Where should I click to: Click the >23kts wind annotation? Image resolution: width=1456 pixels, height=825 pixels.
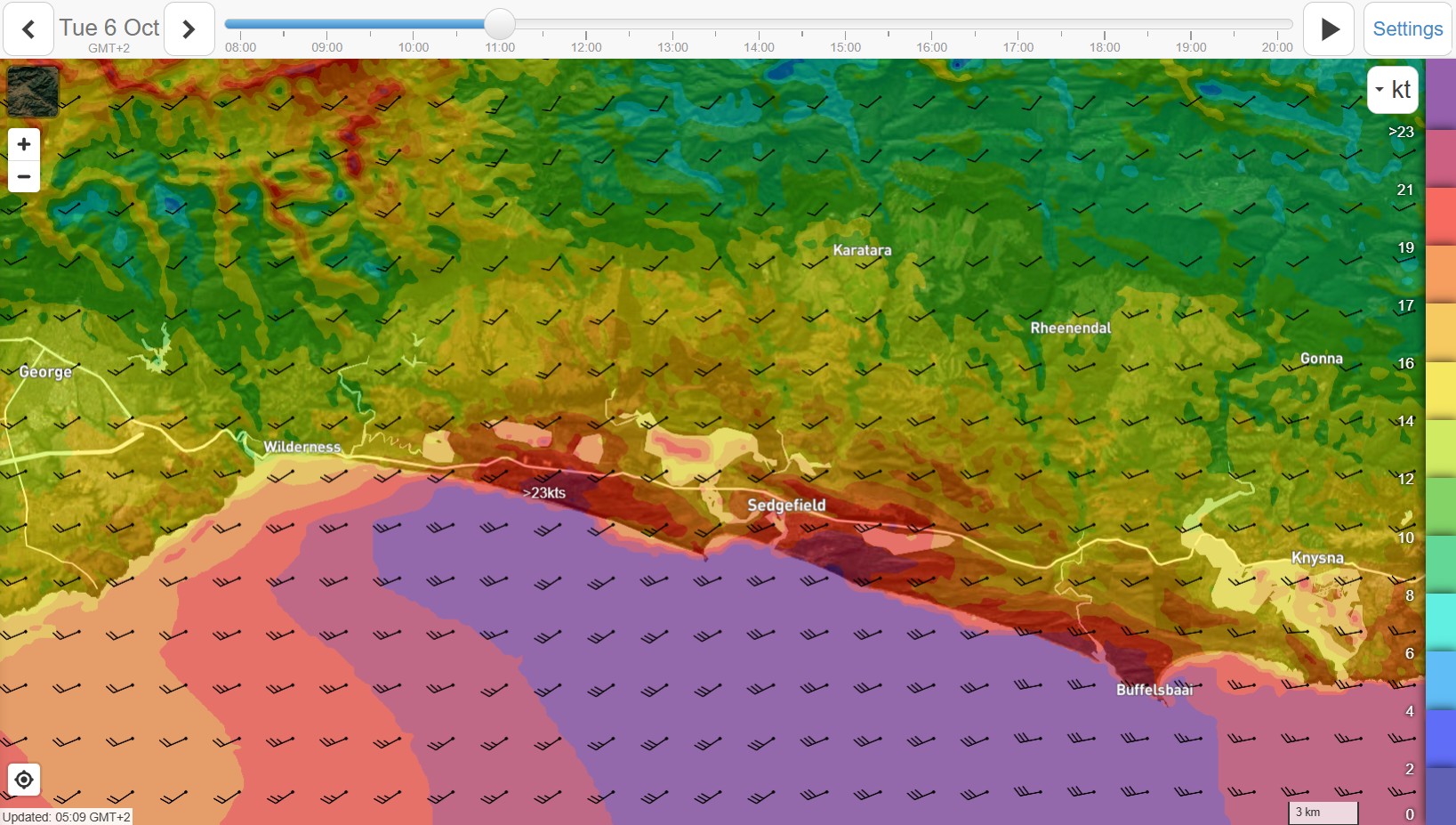(x=544, y=492)
